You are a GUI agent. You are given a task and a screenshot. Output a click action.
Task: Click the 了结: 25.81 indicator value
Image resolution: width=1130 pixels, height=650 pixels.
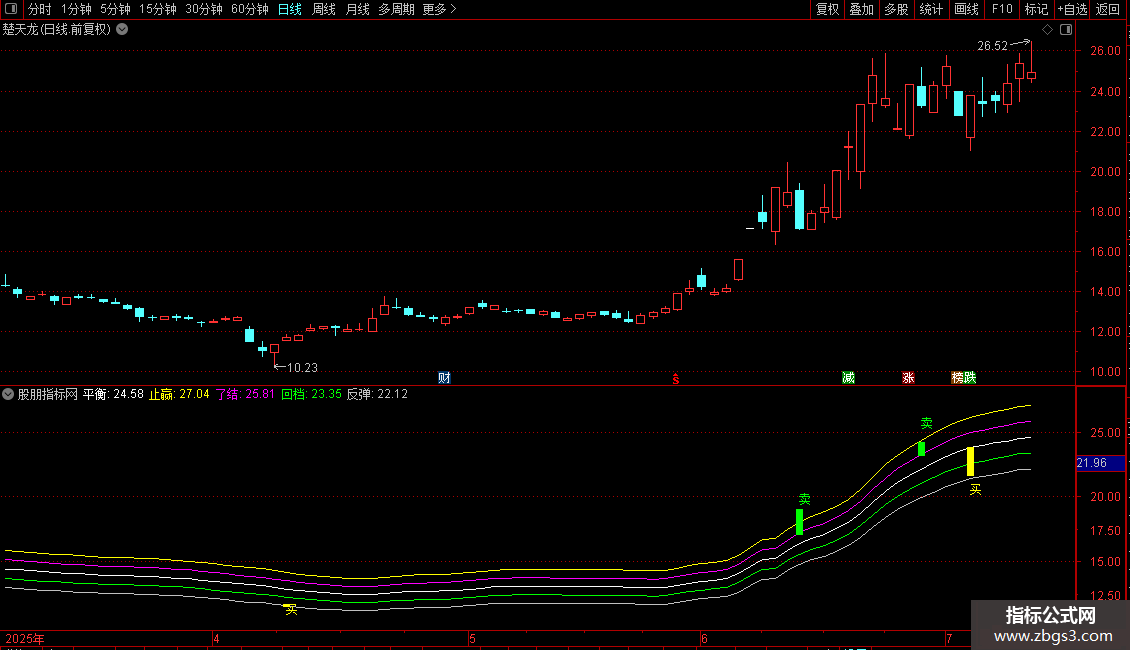click(245, 394)
